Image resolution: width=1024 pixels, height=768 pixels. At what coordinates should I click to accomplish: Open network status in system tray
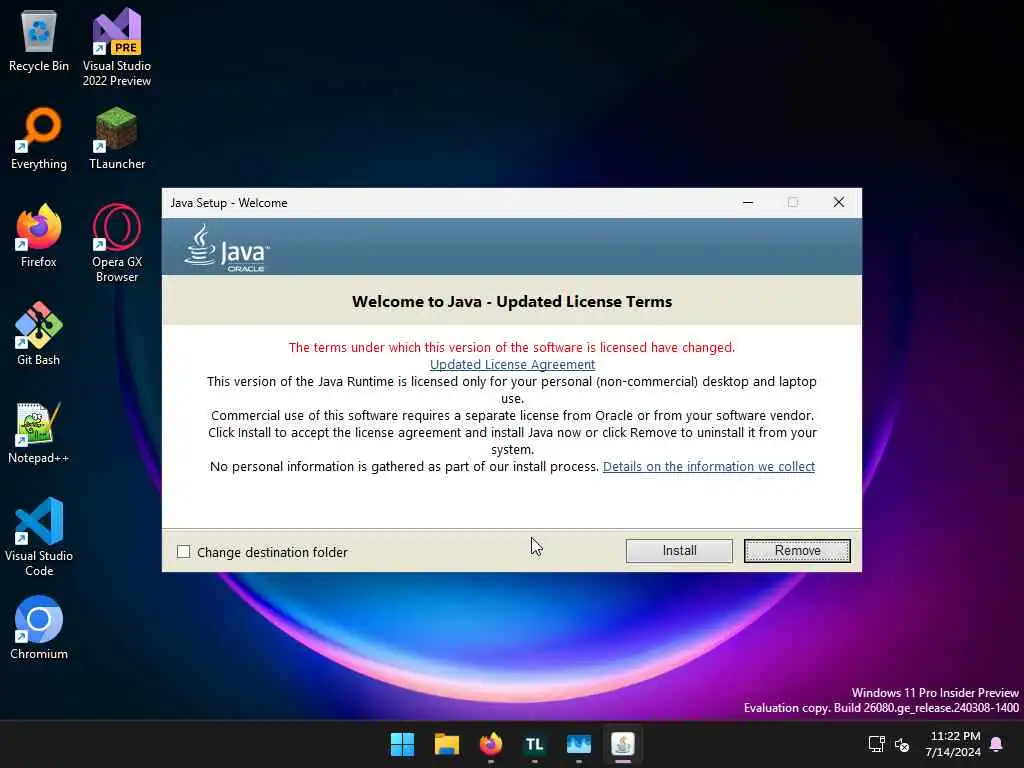(x=876, y=744)
